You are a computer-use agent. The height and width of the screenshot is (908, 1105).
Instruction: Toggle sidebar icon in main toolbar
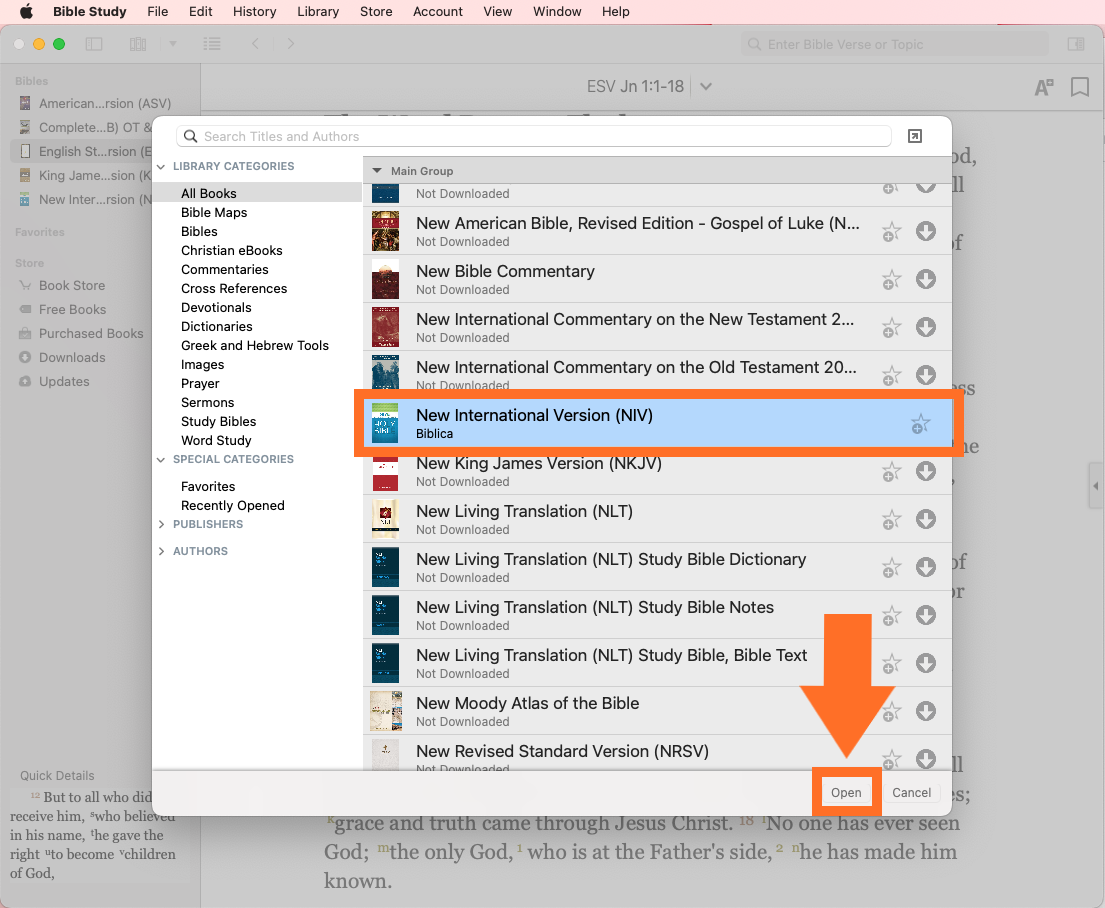pos(94,44)
